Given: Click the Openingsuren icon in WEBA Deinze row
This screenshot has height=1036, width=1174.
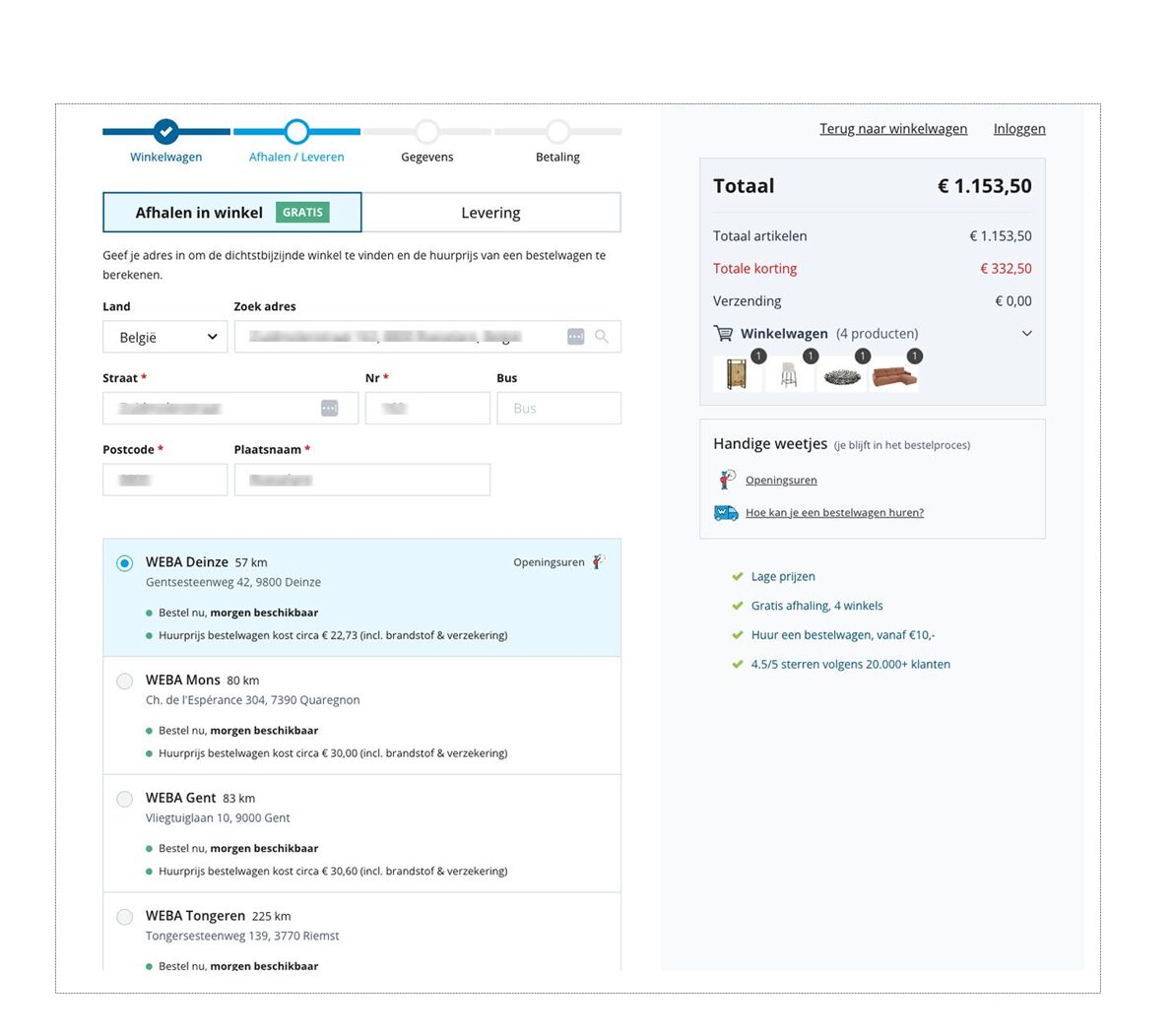Looking at the screenshot, I should point(598,561).
